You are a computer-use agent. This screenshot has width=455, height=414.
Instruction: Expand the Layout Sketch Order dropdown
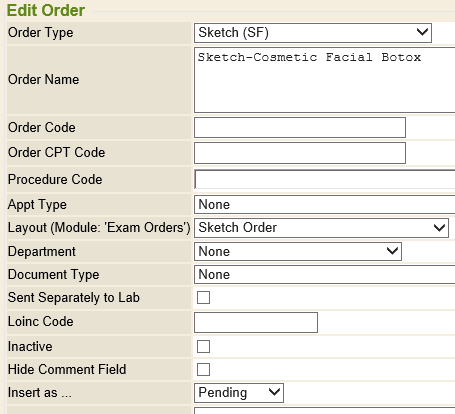point(321,228)
